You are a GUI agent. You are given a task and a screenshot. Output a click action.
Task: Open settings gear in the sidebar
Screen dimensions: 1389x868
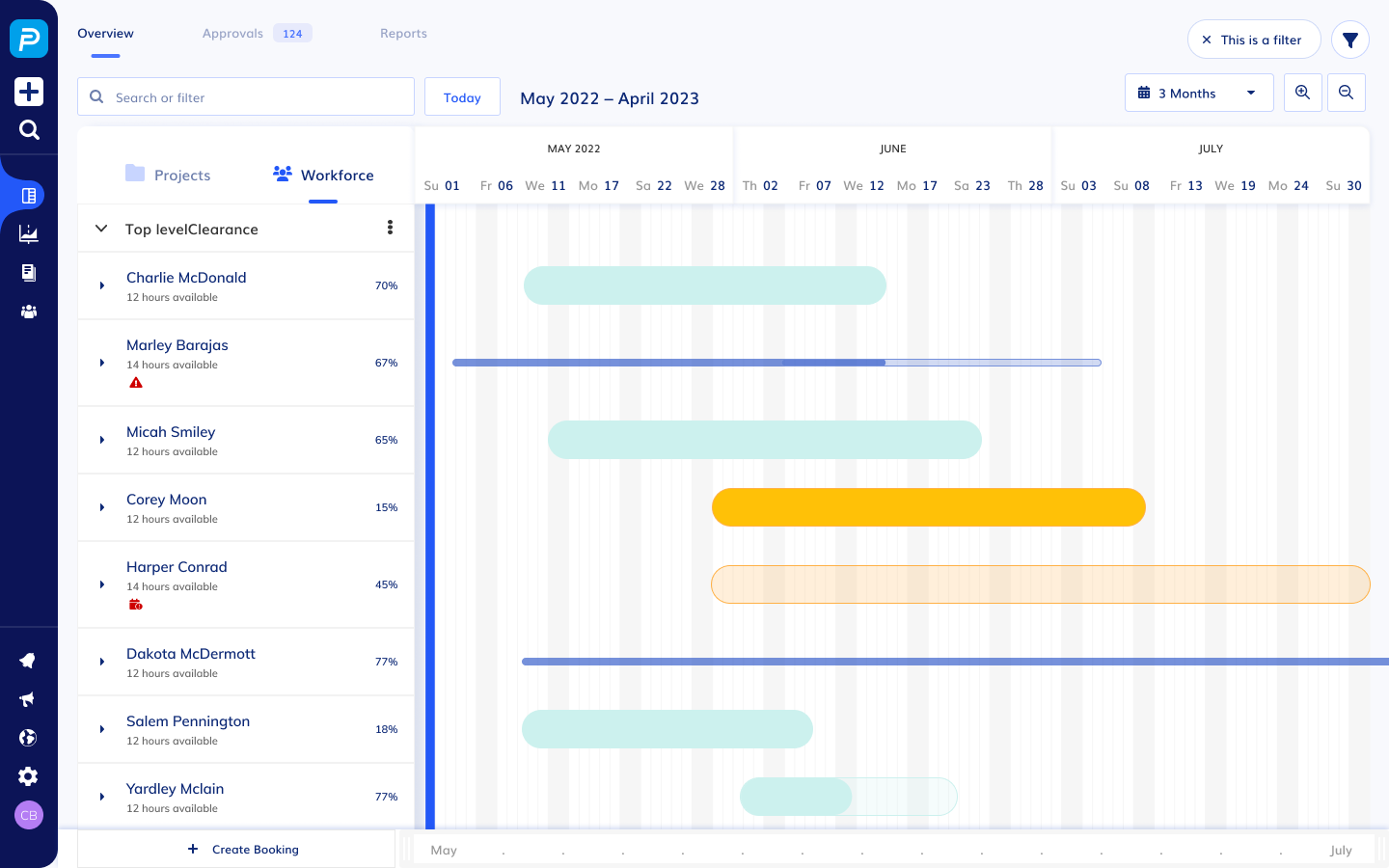(29, 776)
